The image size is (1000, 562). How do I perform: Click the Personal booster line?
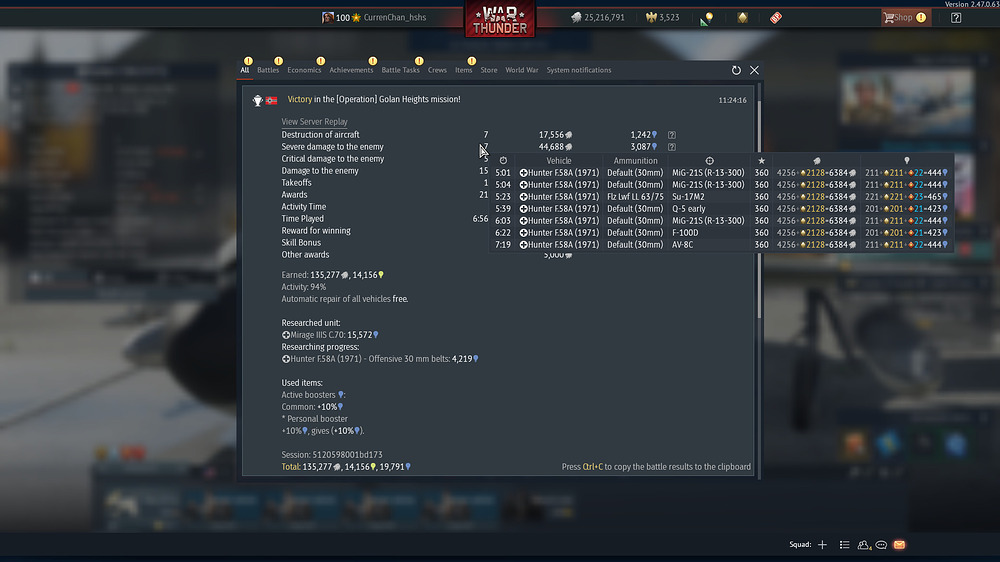(x=314, y=419)
